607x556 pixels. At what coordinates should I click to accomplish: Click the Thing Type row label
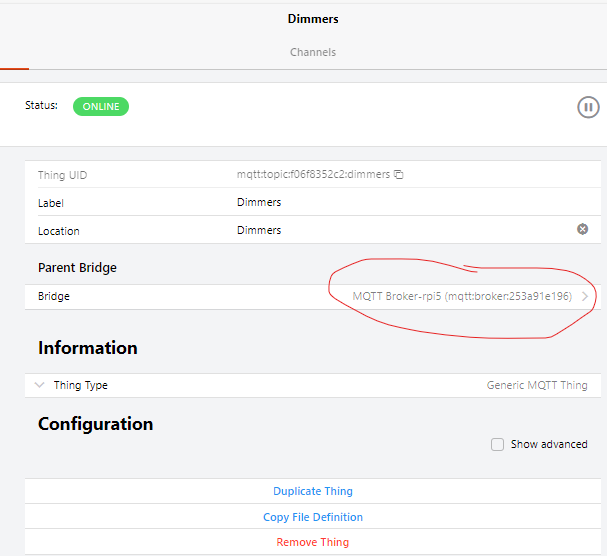(x=81, y=385)
